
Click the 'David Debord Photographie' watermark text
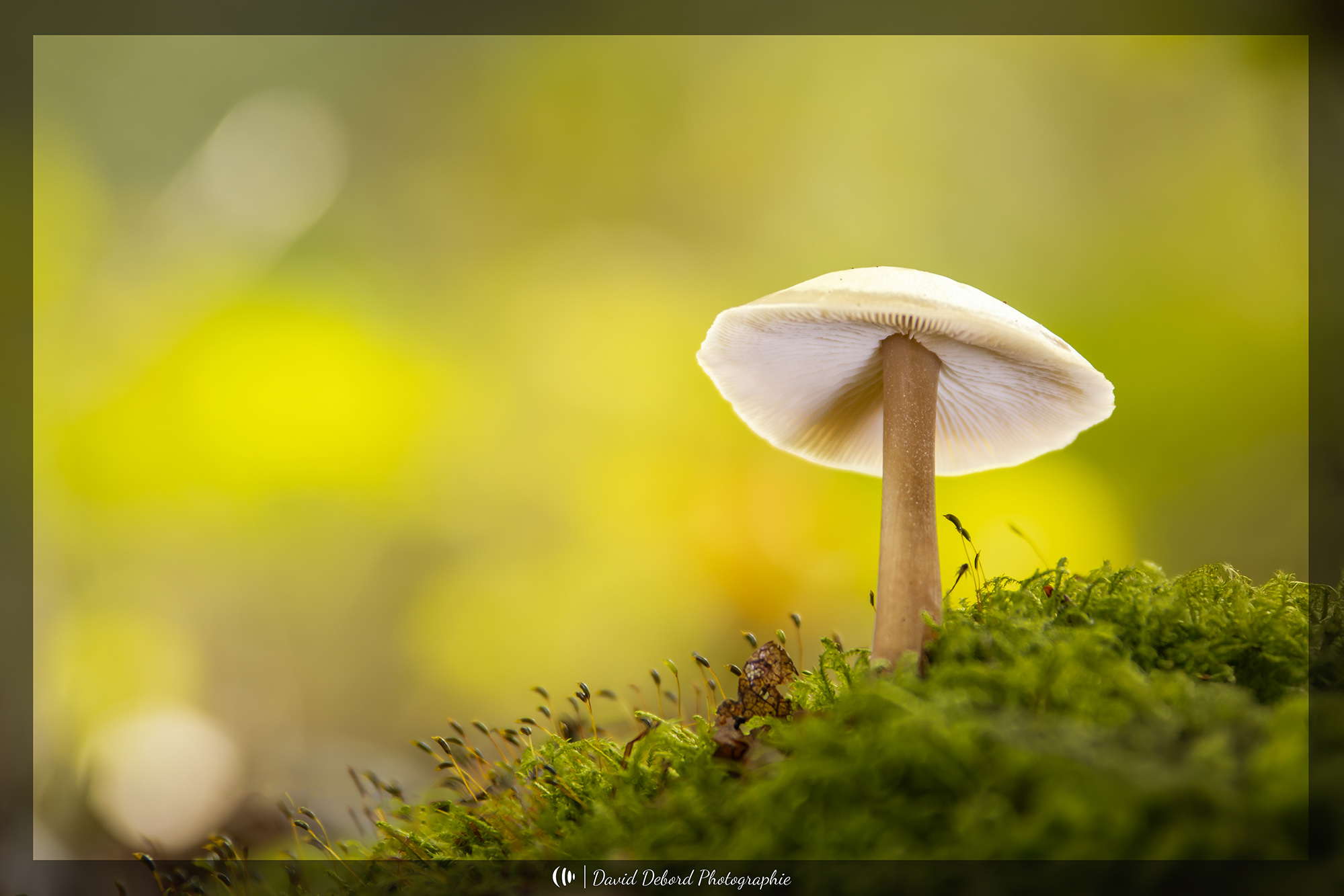(690, 878)
